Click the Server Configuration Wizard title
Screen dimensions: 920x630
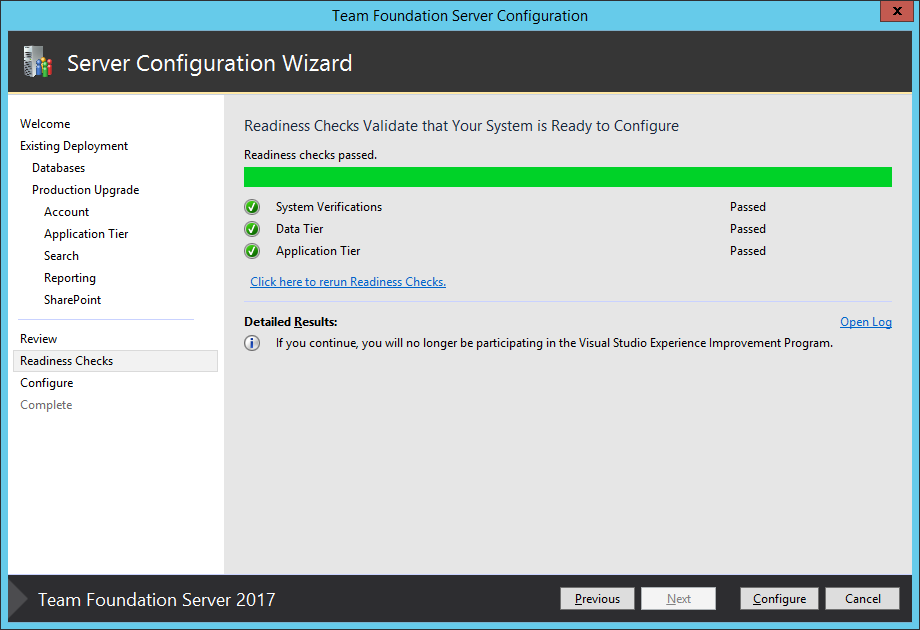209,63
